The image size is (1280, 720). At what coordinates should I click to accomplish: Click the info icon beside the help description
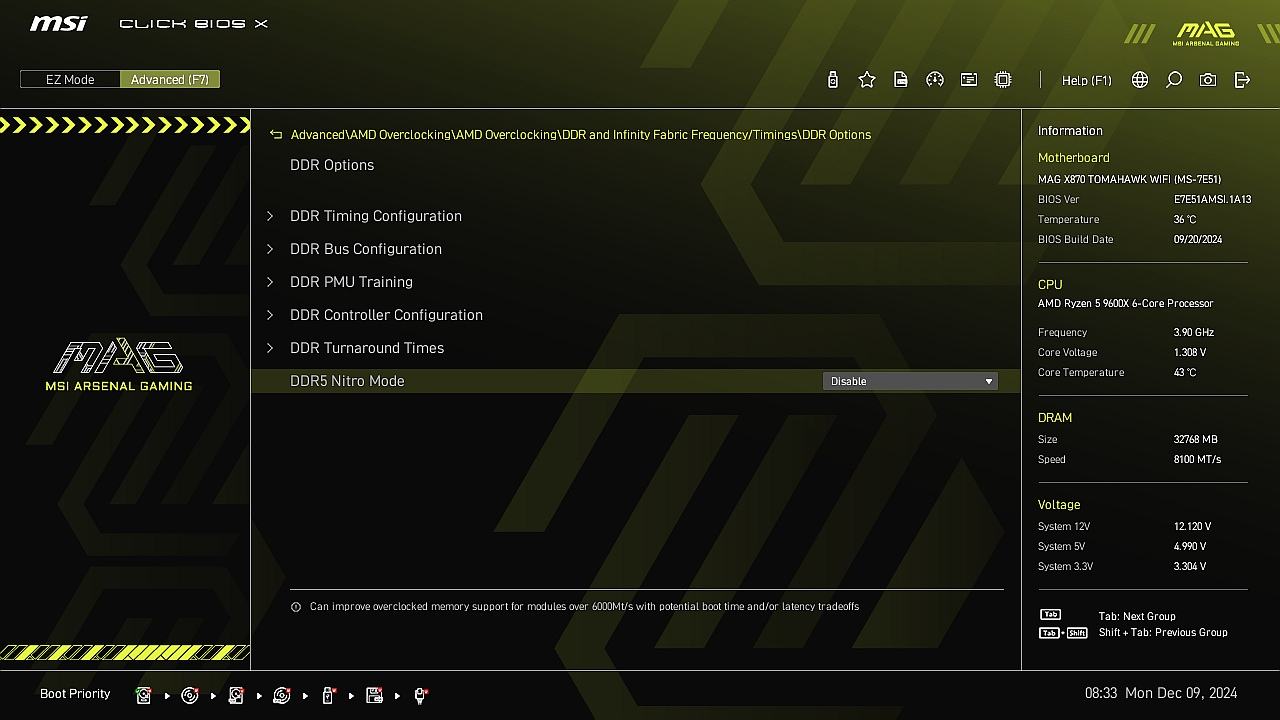(296, 607)
